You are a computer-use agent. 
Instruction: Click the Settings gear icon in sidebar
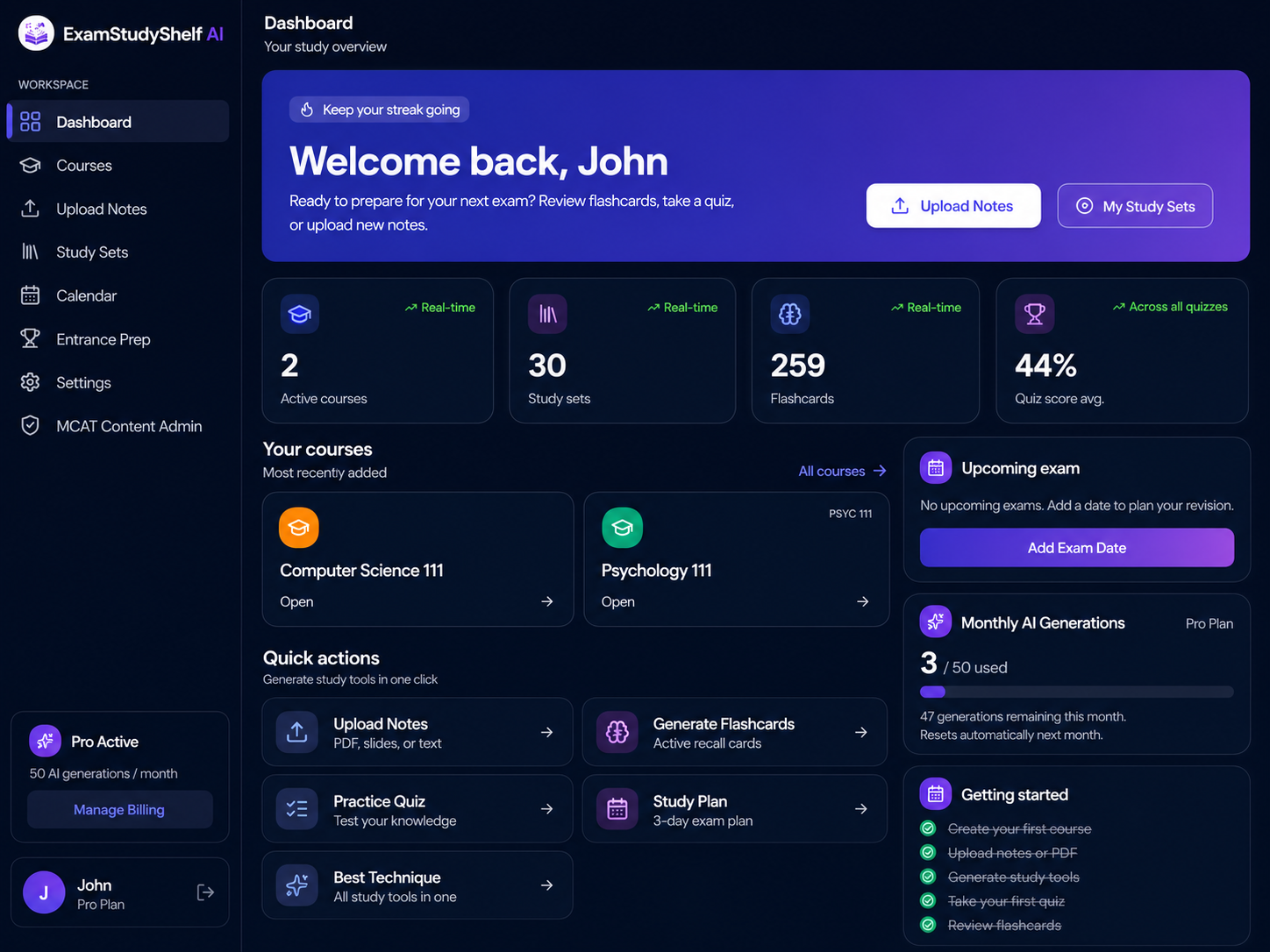(x=31, y=382)
